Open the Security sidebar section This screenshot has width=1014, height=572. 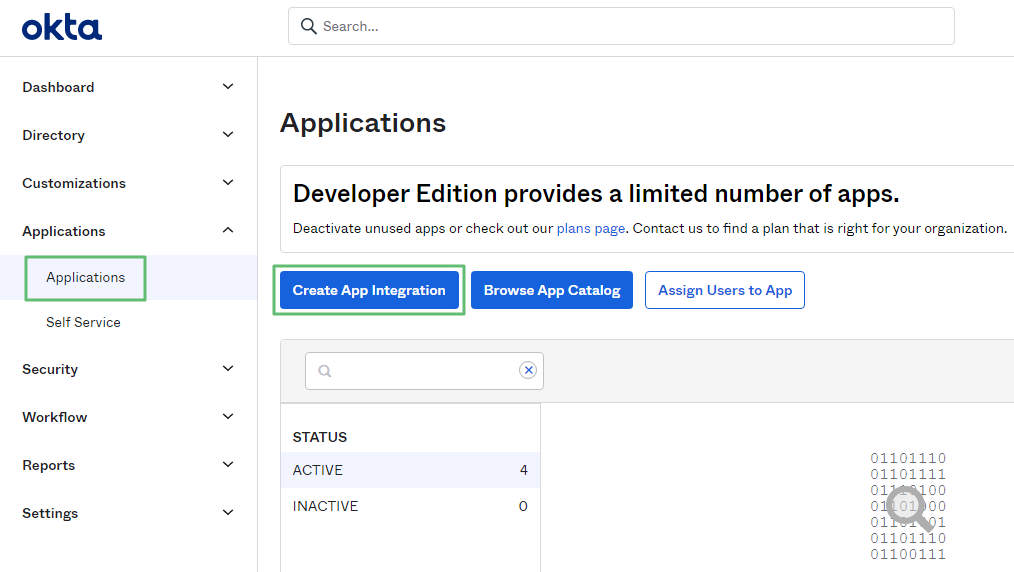pyautogui.click(x=50, y=369)
